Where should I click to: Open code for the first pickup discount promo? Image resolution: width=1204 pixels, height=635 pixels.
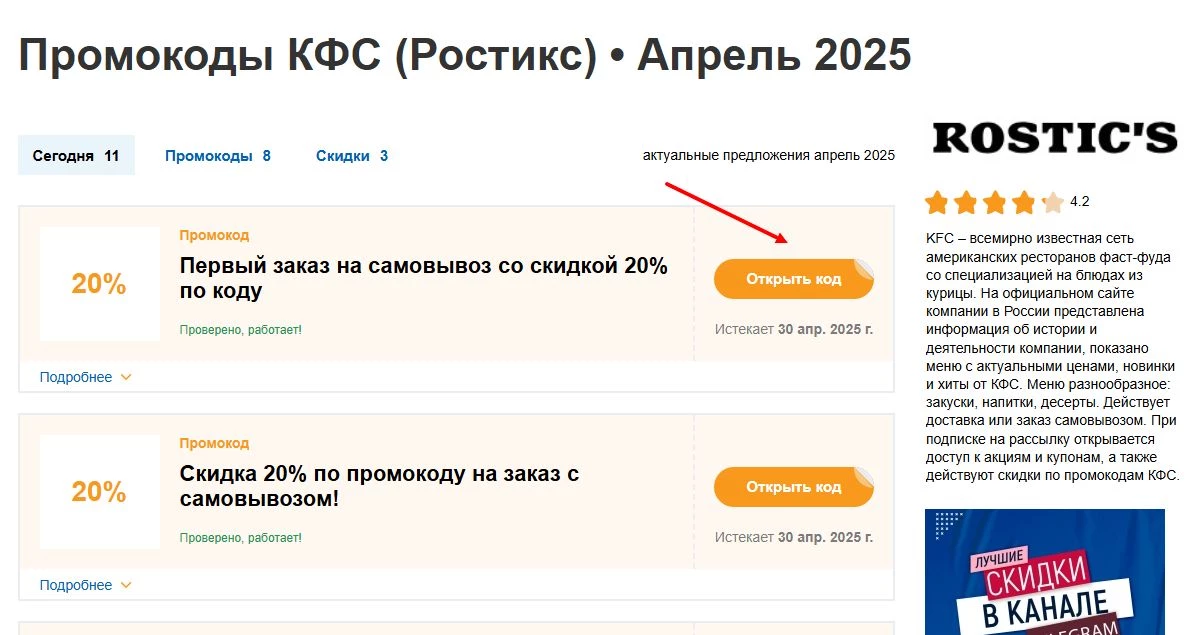tap(793, 279)
